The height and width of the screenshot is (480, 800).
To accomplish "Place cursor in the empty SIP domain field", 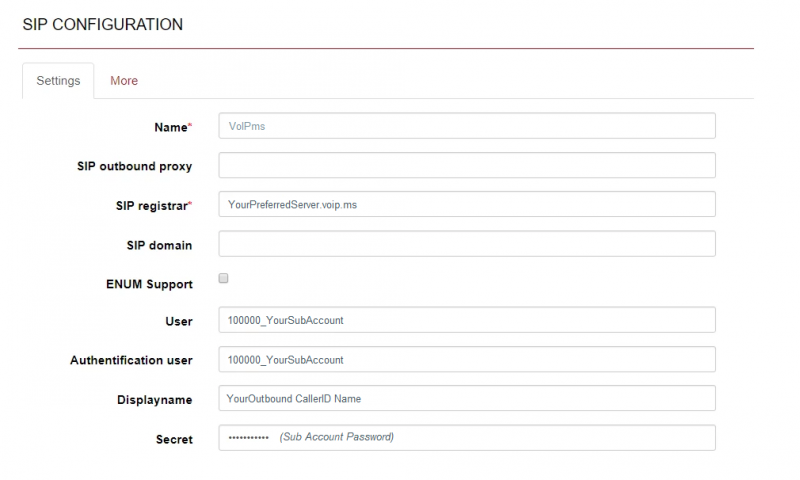I will (x=467, y=244).
